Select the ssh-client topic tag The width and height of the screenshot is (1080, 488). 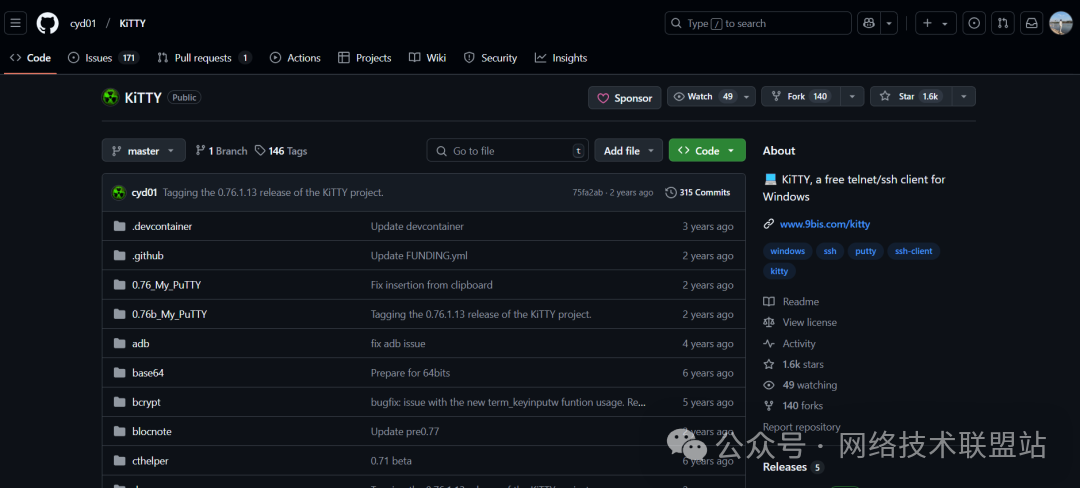pos(913,251)
